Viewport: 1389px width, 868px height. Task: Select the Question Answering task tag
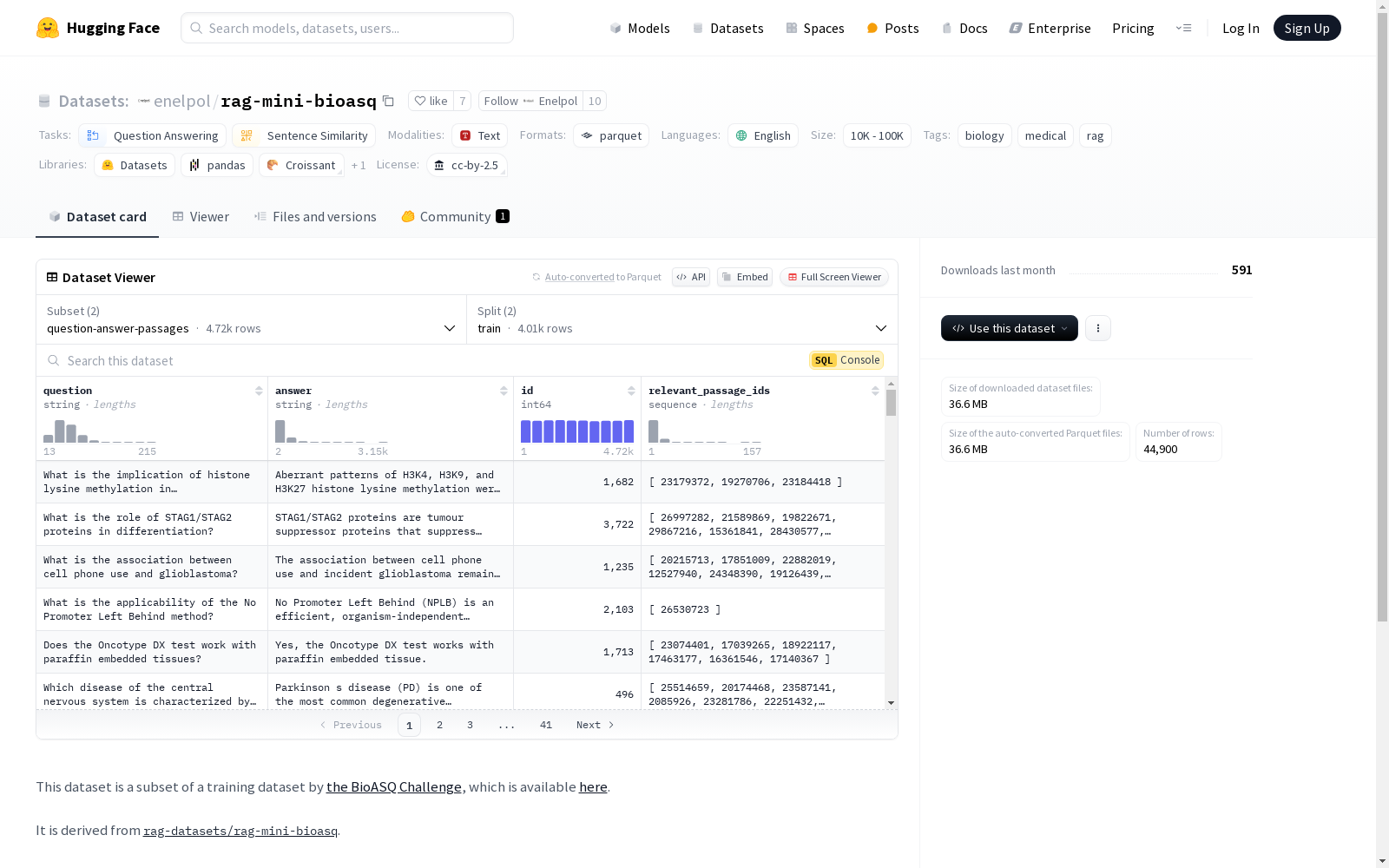(x=153, y=135)
